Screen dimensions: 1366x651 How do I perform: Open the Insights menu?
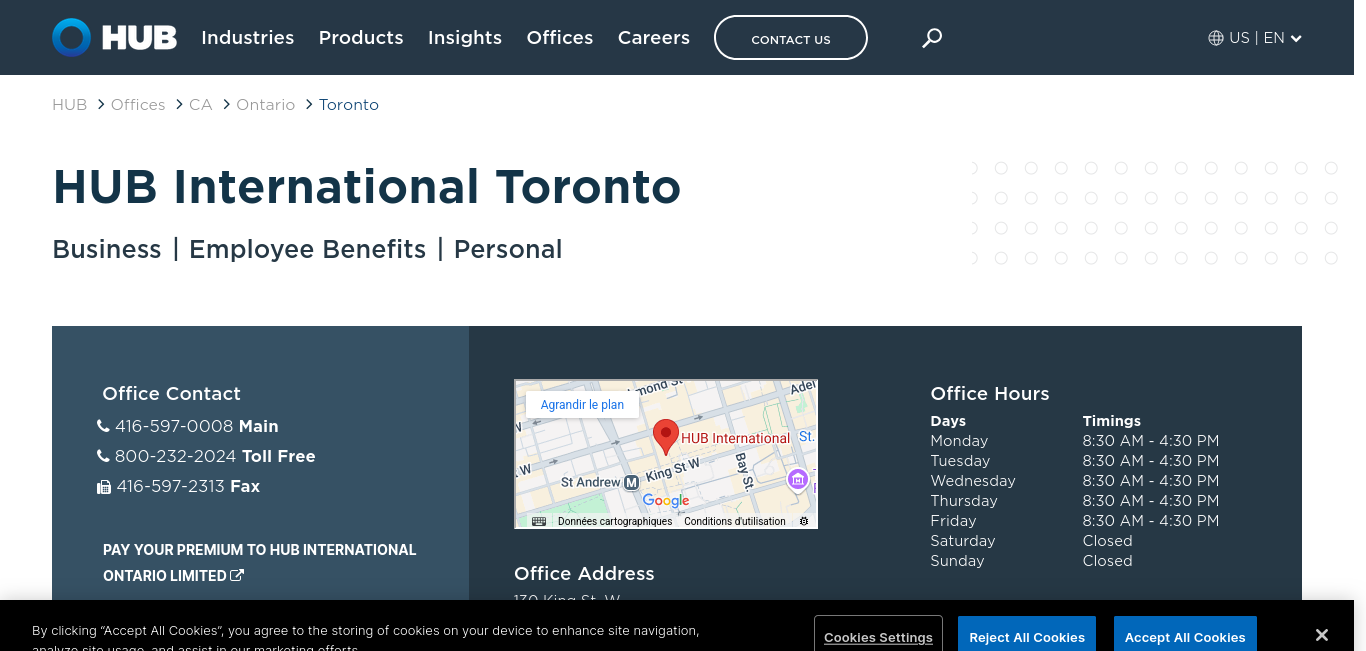465,38
